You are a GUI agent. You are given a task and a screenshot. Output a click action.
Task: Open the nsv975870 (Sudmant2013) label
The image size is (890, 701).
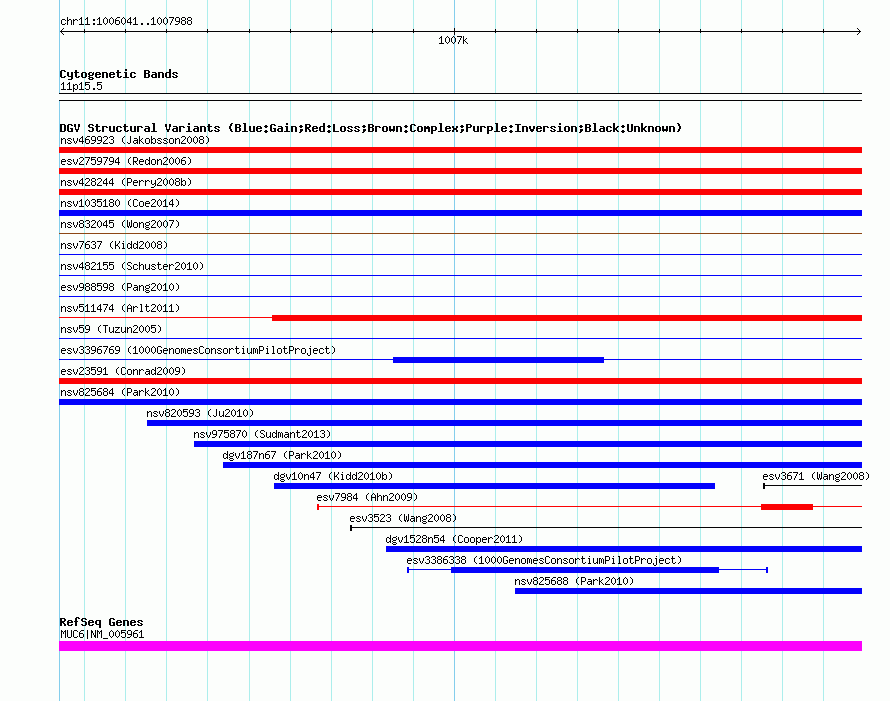pos(262,434)
